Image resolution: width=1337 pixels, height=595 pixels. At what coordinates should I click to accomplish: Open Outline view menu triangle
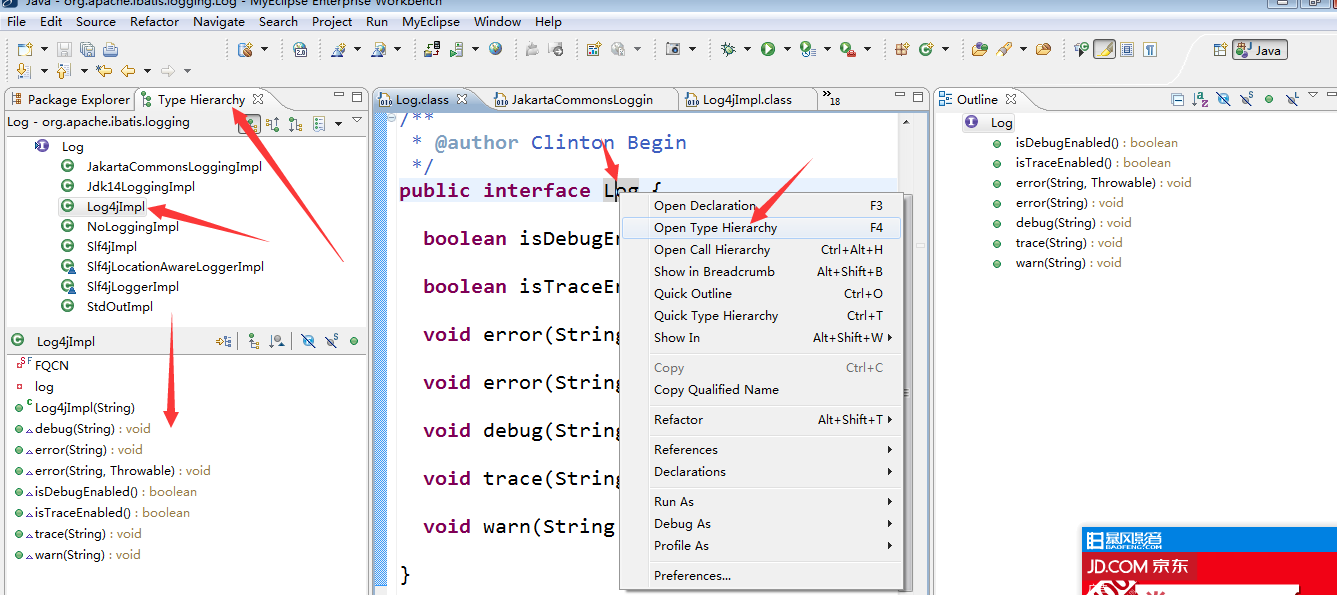pyautogui.click(x=1314, y=95)
